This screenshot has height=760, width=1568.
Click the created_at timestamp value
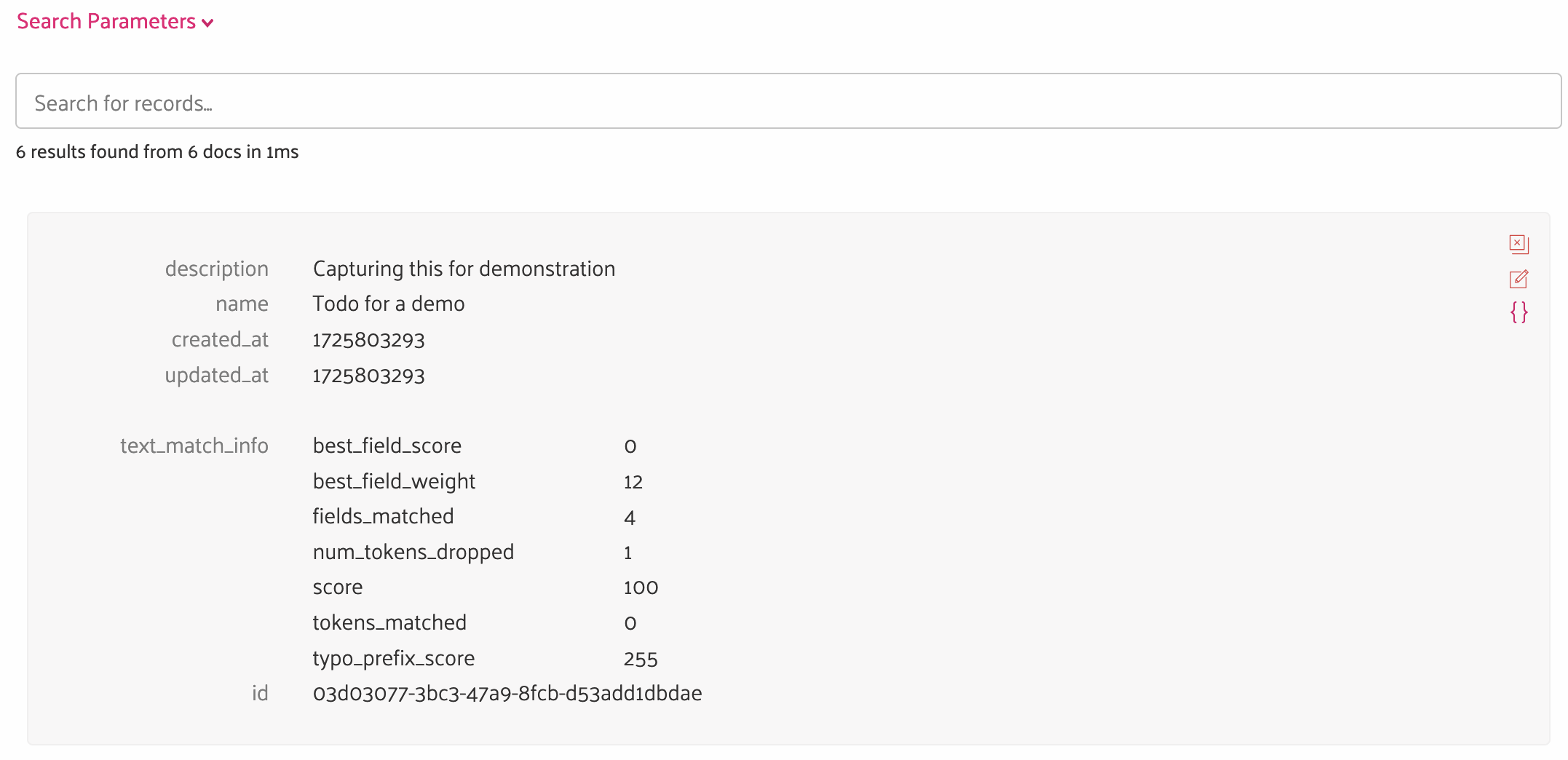pos(368,340)
